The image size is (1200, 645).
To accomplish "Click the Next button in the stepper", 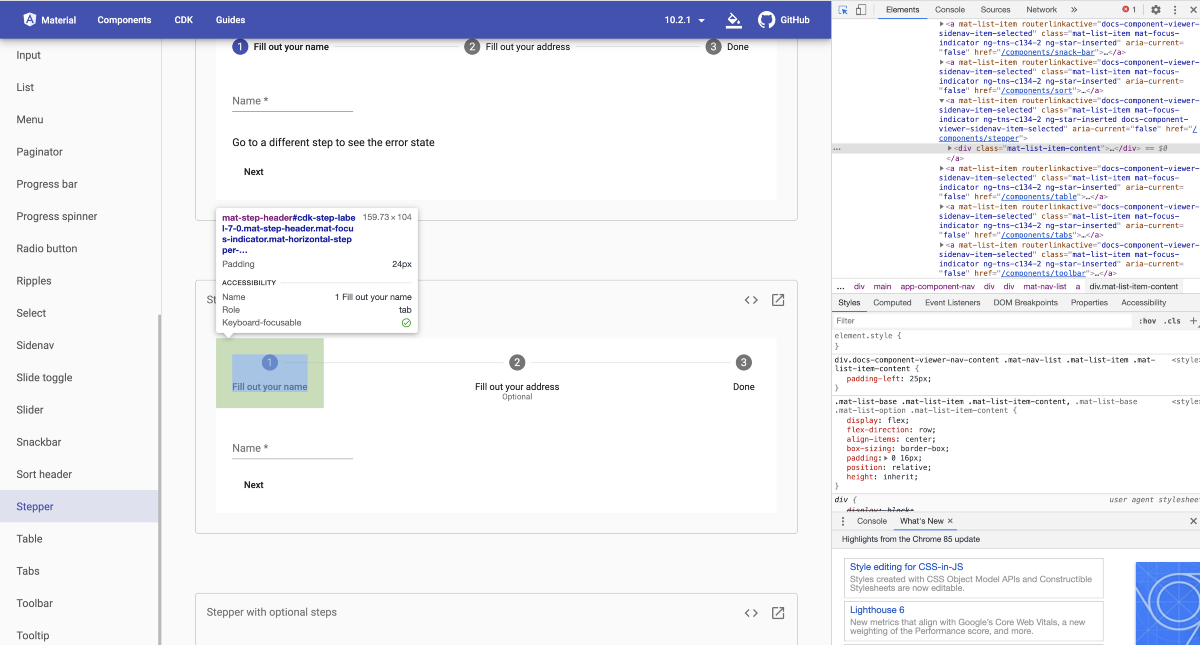I will [253, 484].
